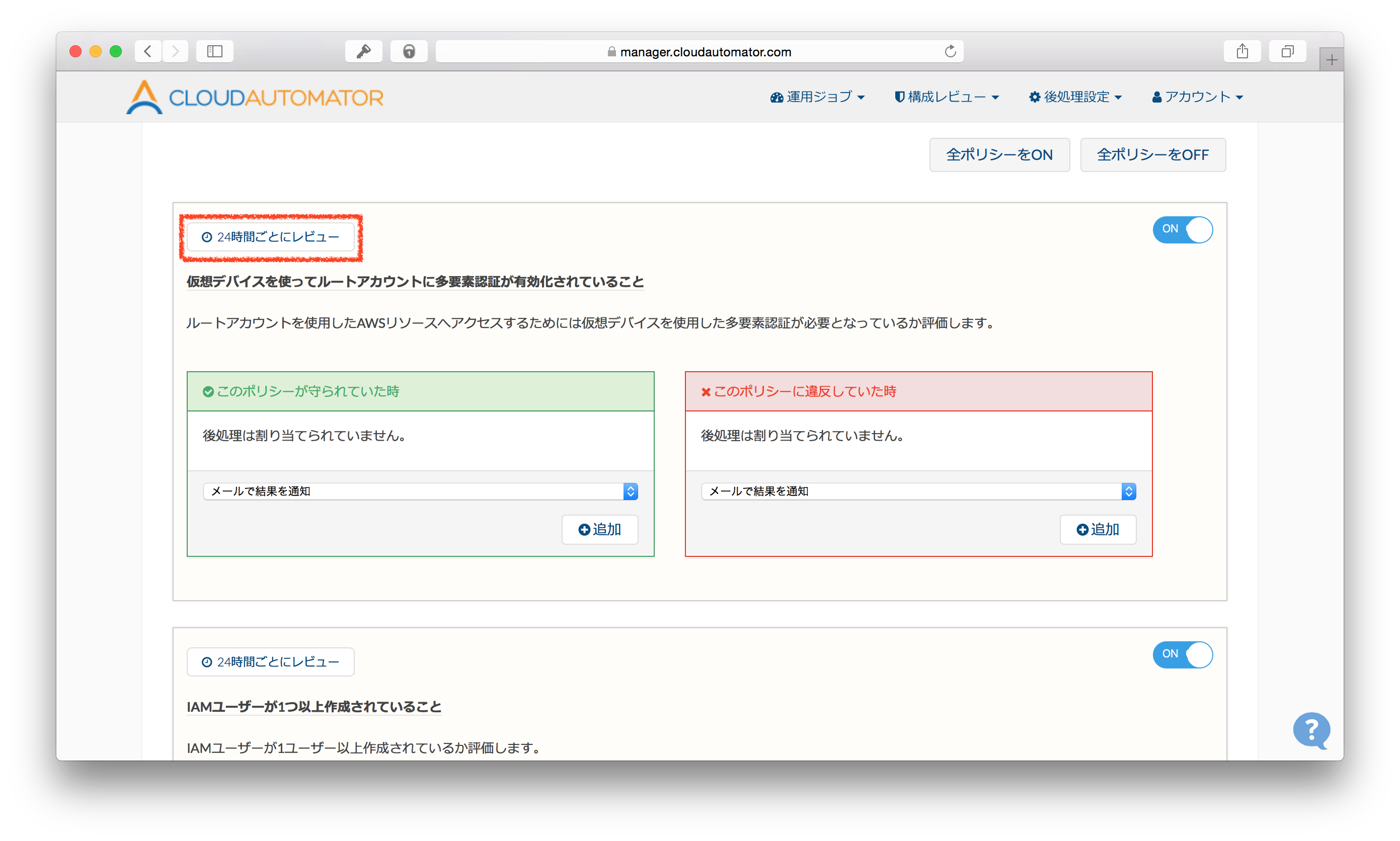This screenshot has height=841, width=1400.
Task: Open the 構成レビュー menu
Action: pos(947,97)
